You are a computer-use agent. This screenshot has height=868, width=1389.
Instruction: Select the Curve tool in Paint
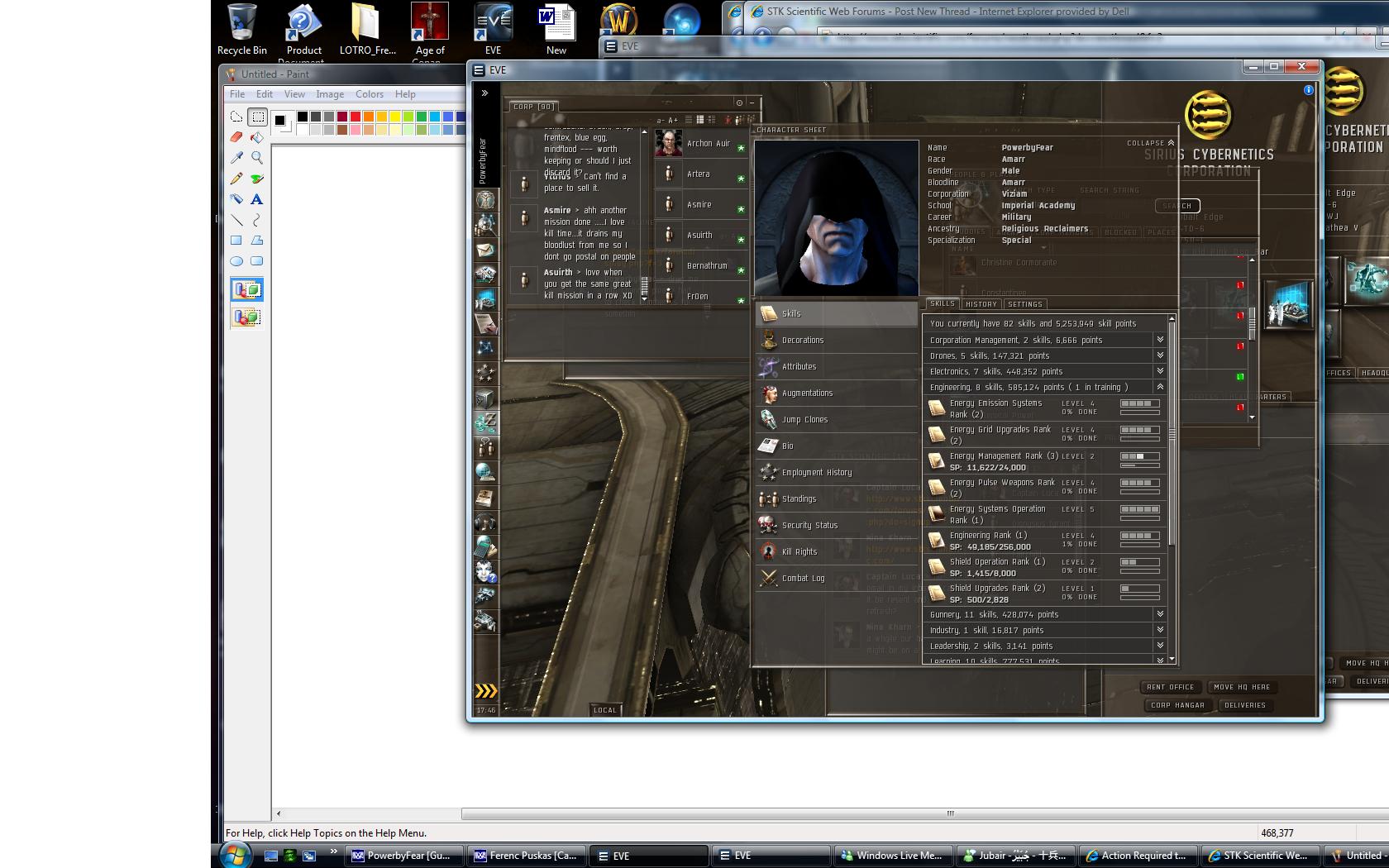[257, 220]
